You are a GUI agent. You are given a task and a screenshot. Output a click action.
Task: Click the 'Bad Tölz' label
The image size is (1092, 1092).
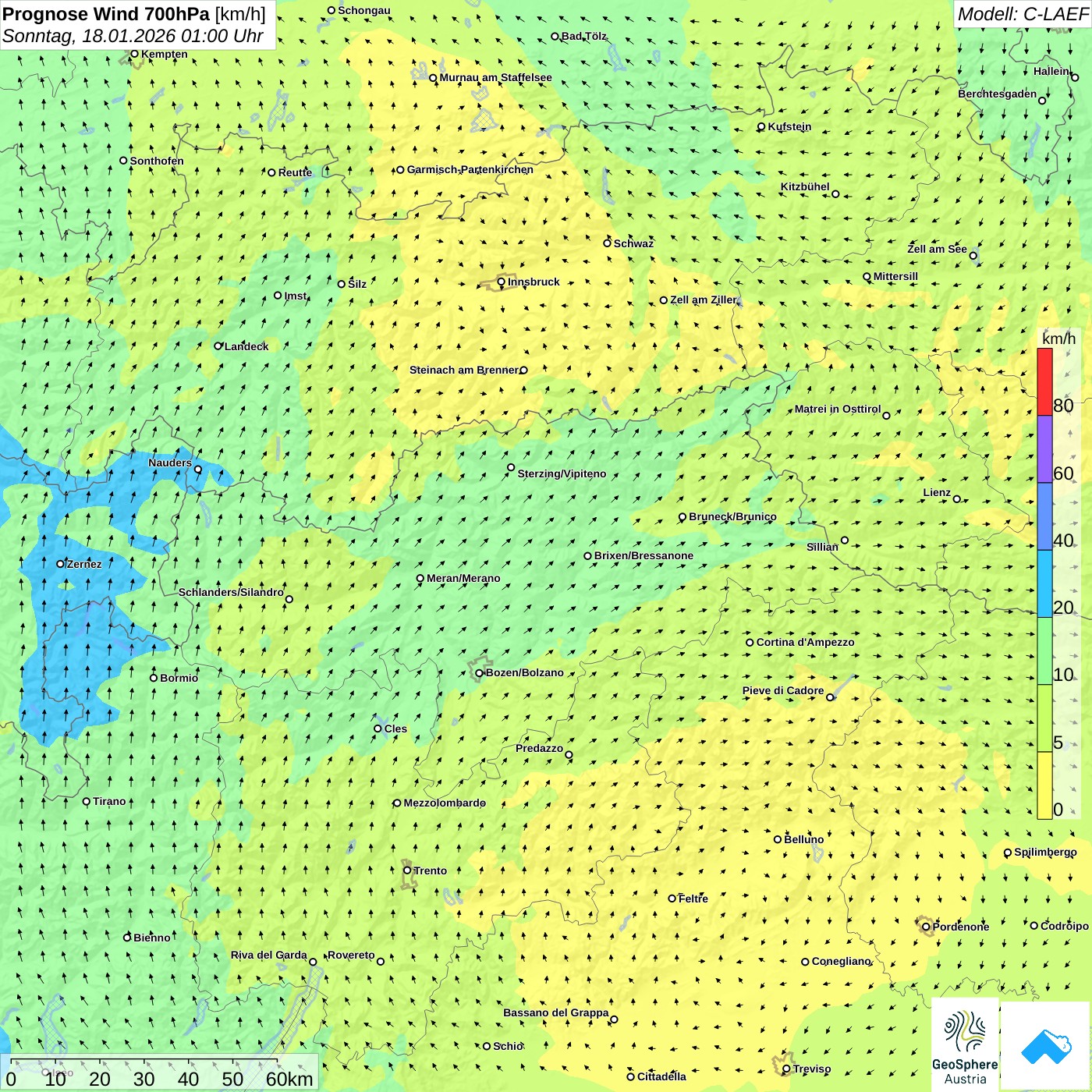tap(584, 36)
